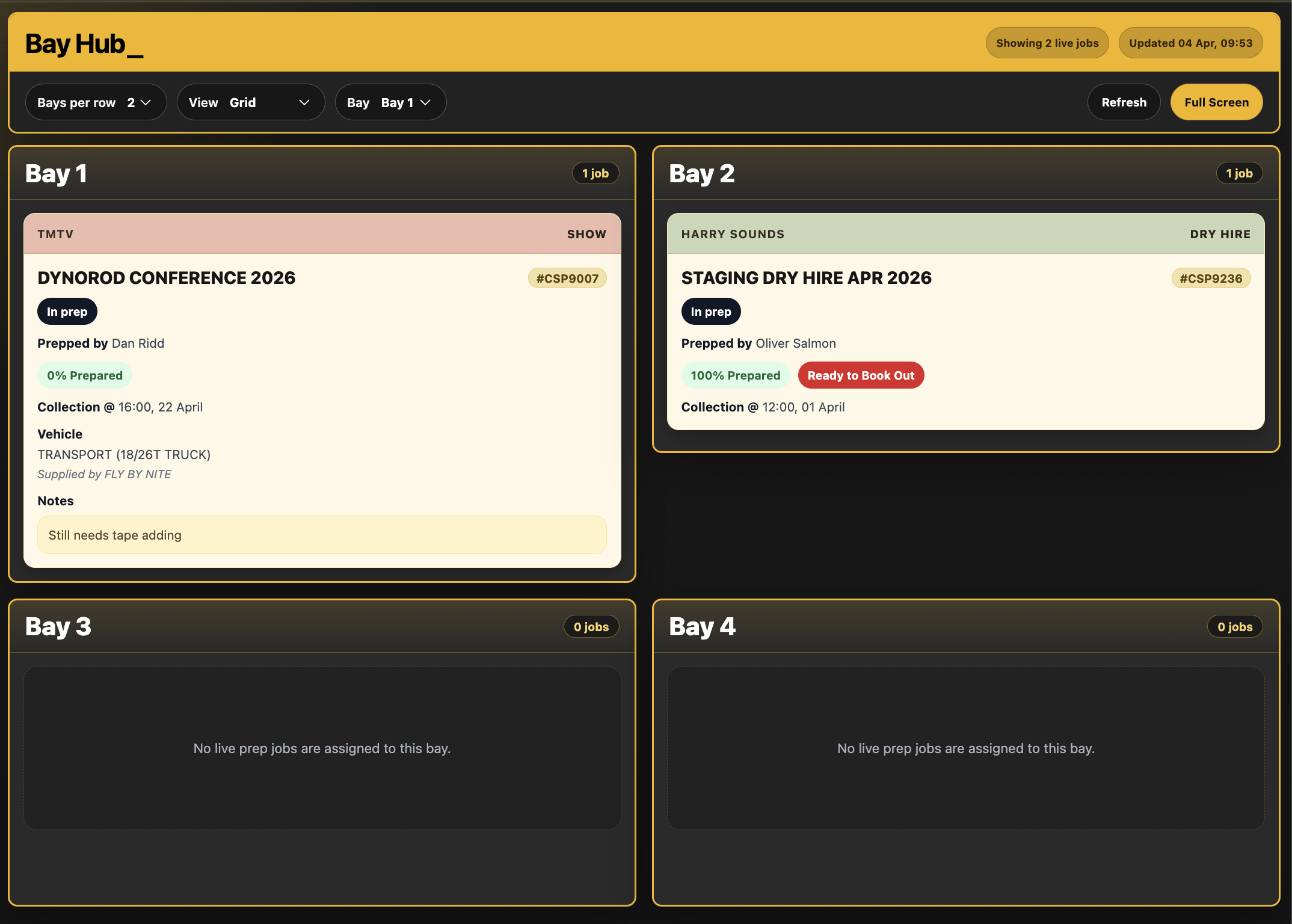
Task: Open the Bay 1 selection dropdown
Action: coord(390,102)
